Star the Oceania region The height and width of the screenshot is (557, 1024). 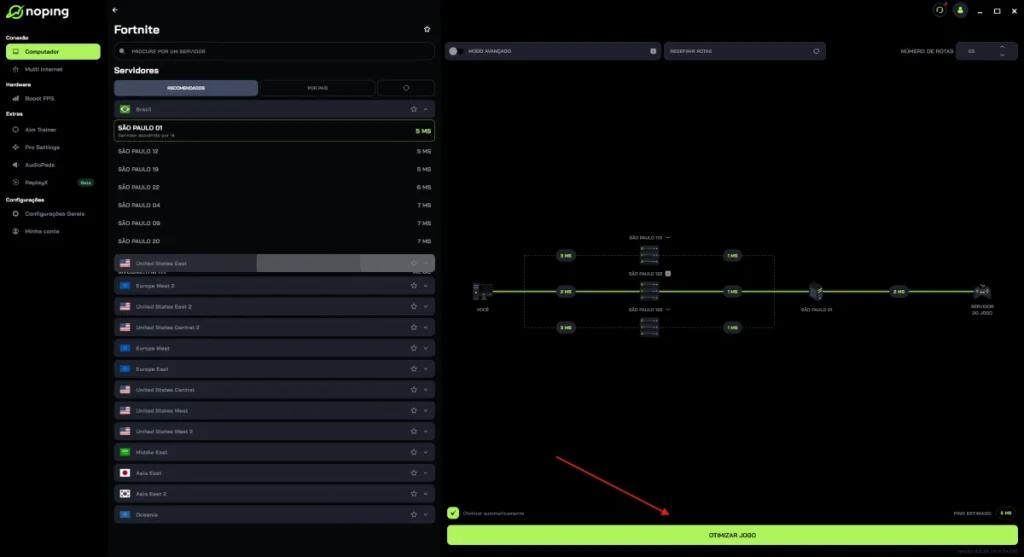point(413,515)
